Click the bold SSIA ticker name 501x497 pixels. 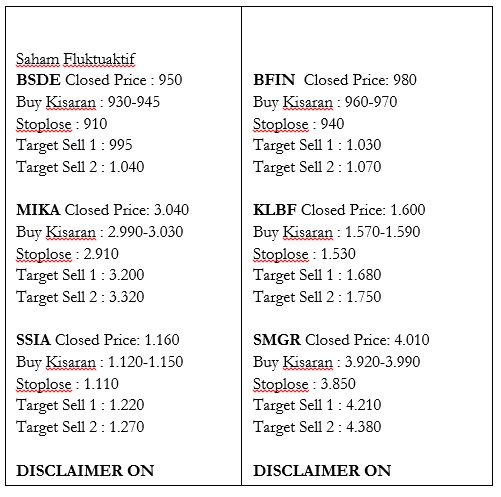[33, 340]
